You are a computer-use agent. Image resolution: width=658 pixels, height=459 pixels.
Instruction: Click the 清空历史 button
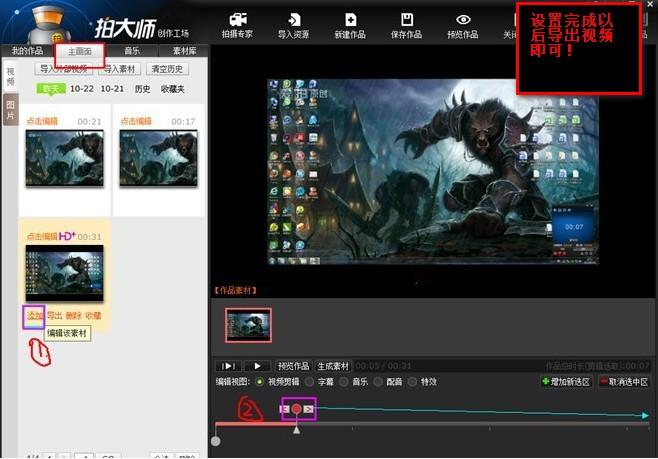pos(166,69)
